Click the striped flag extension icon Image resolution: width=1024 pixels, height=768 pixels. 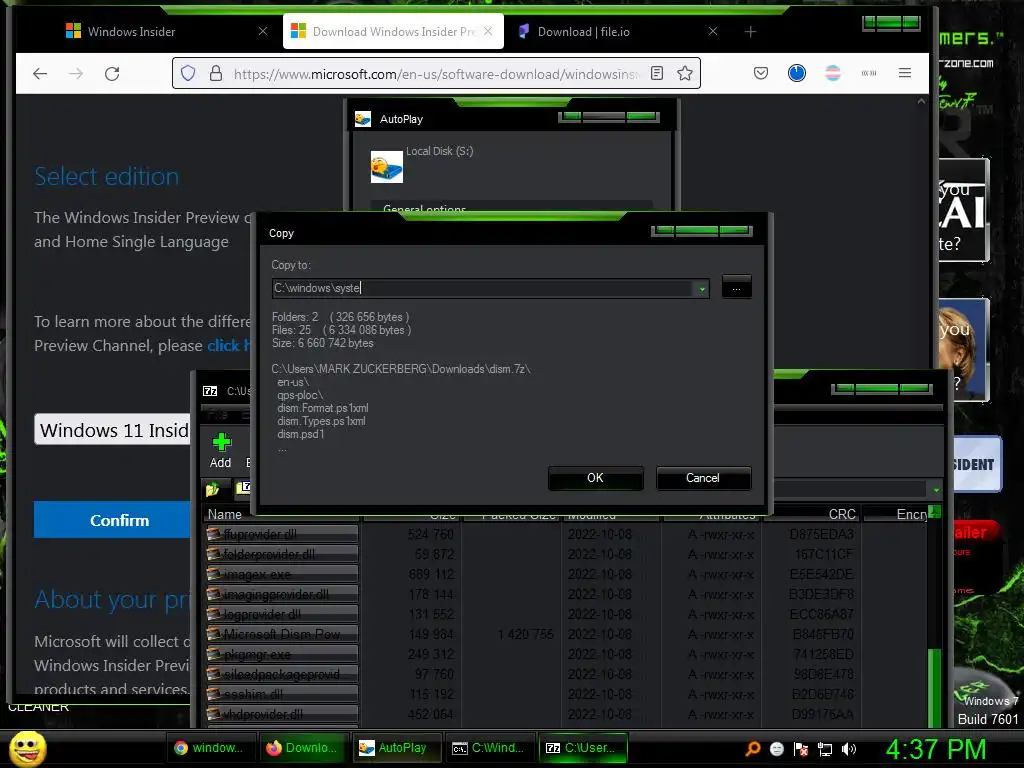click(833, 73)
